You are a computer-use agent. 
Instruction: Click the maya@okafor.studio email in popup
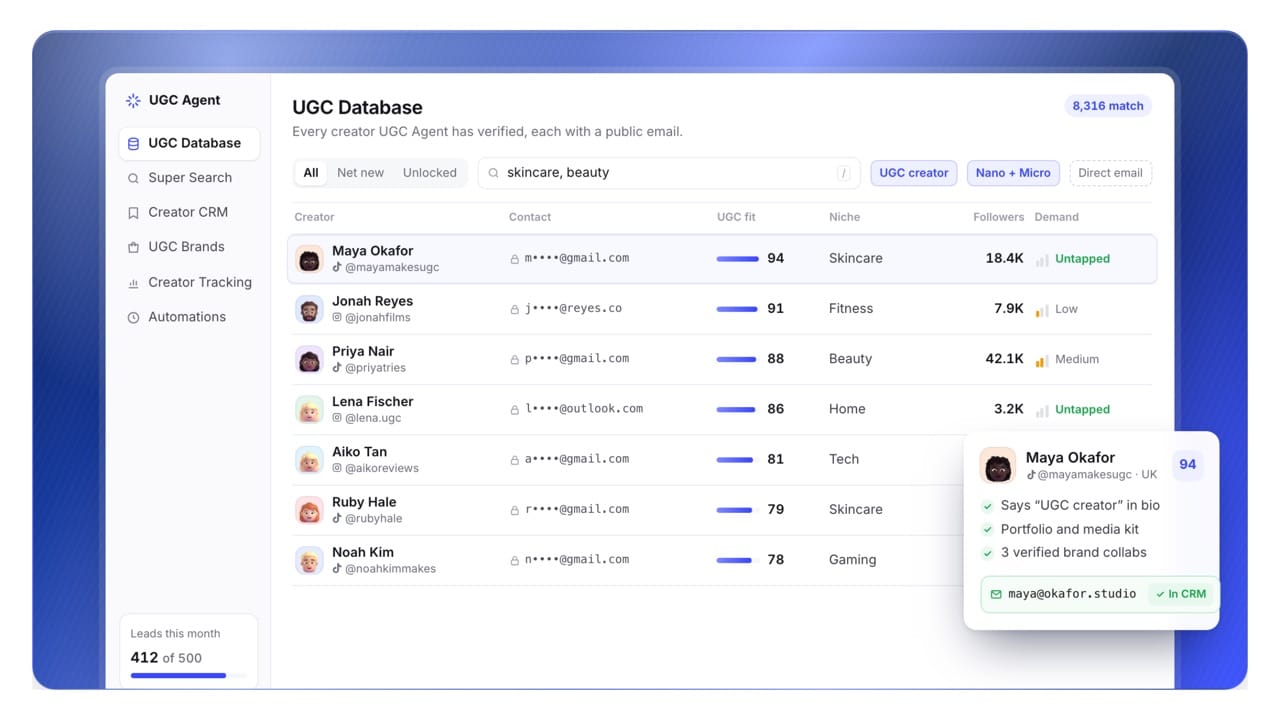pyautogui.click(x=1072, y=594)
